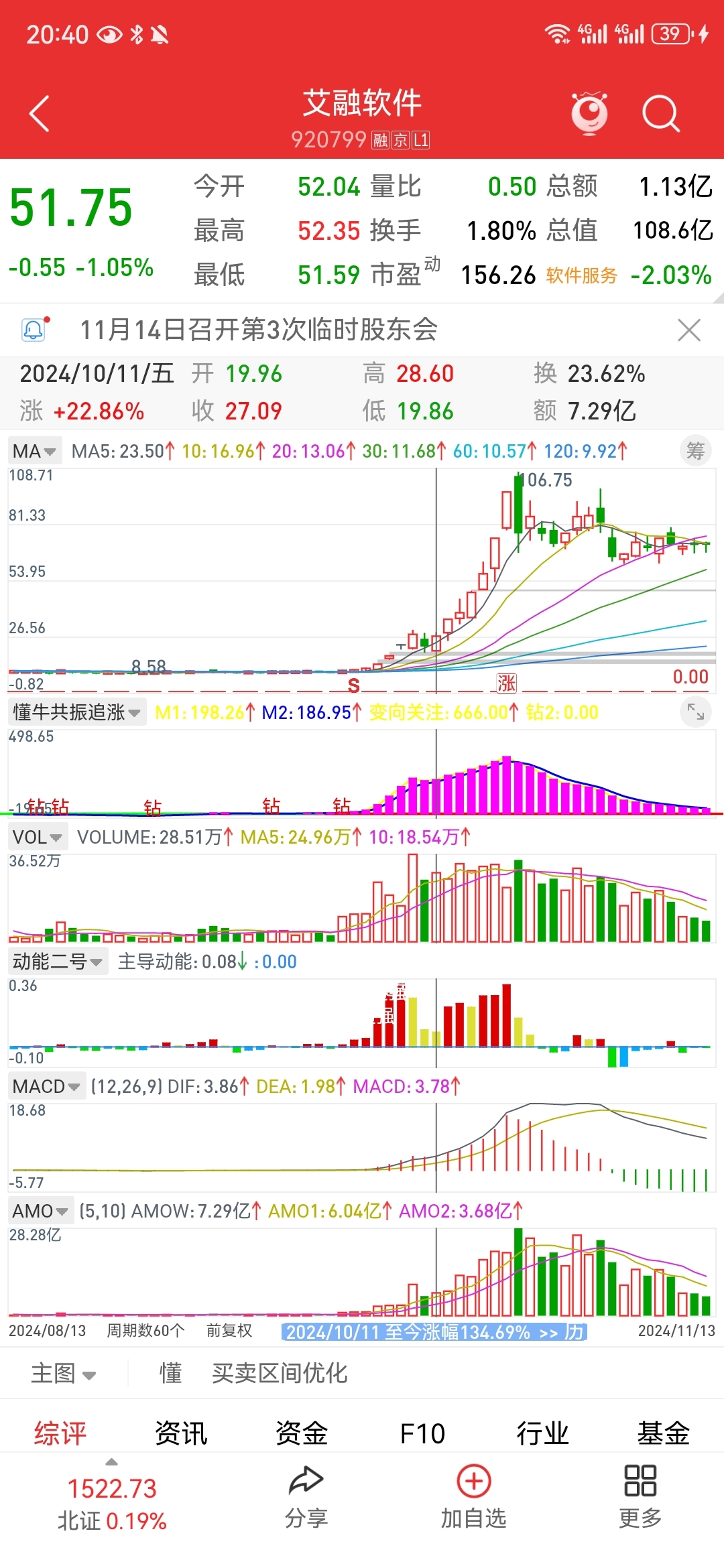Open the 11月14日 shareholder meeting notice
This screenshot has width=724, height=1568.
[259, 330]
